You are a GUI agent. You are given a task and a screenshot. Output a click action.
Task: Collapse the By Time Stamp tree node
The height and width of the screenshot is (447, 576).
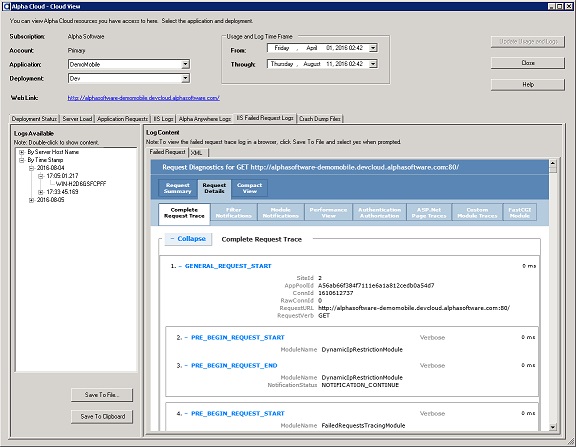(x=22, y=160)
